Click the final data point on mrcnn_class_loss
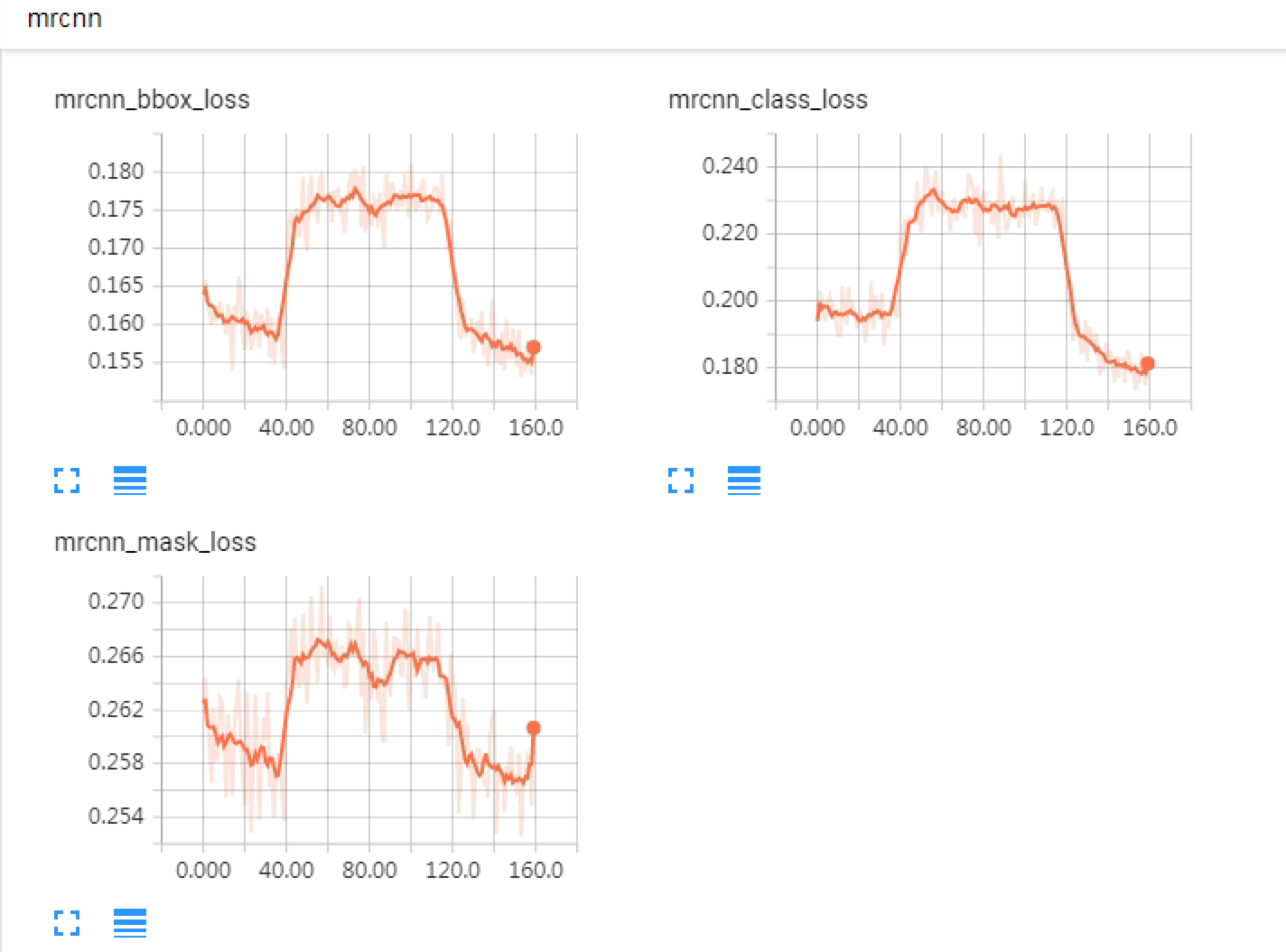 point(1147,362)
